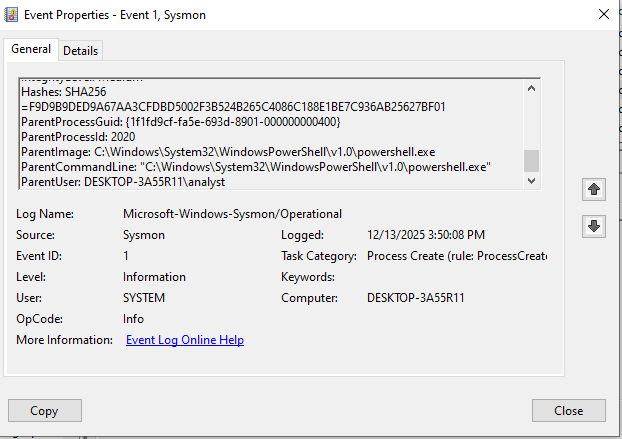The height and width of the screenshot is (439, 622).
Task: Click the Source value 'Sysmon'
Action: [x=143, y=235]
